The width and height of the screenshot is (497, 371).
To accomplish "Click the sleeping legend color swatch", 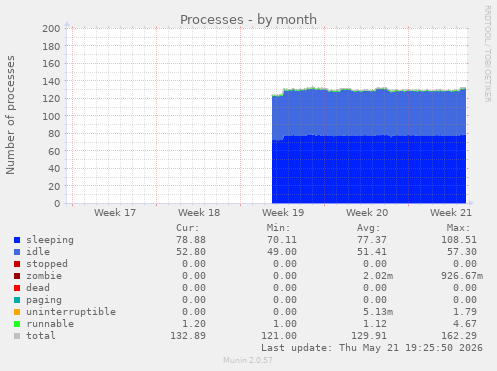I will click(x=17, y=240).
